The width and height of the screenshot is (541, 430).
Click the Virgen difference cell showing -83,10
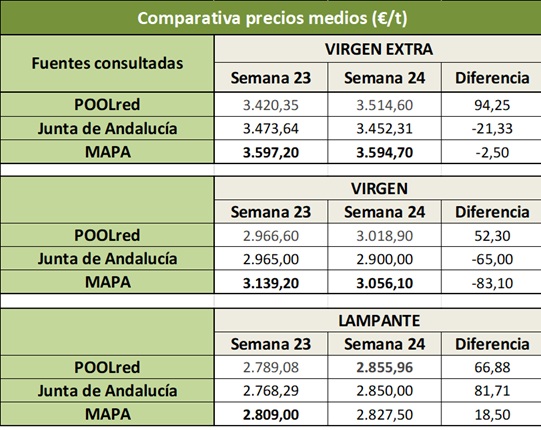492,283
